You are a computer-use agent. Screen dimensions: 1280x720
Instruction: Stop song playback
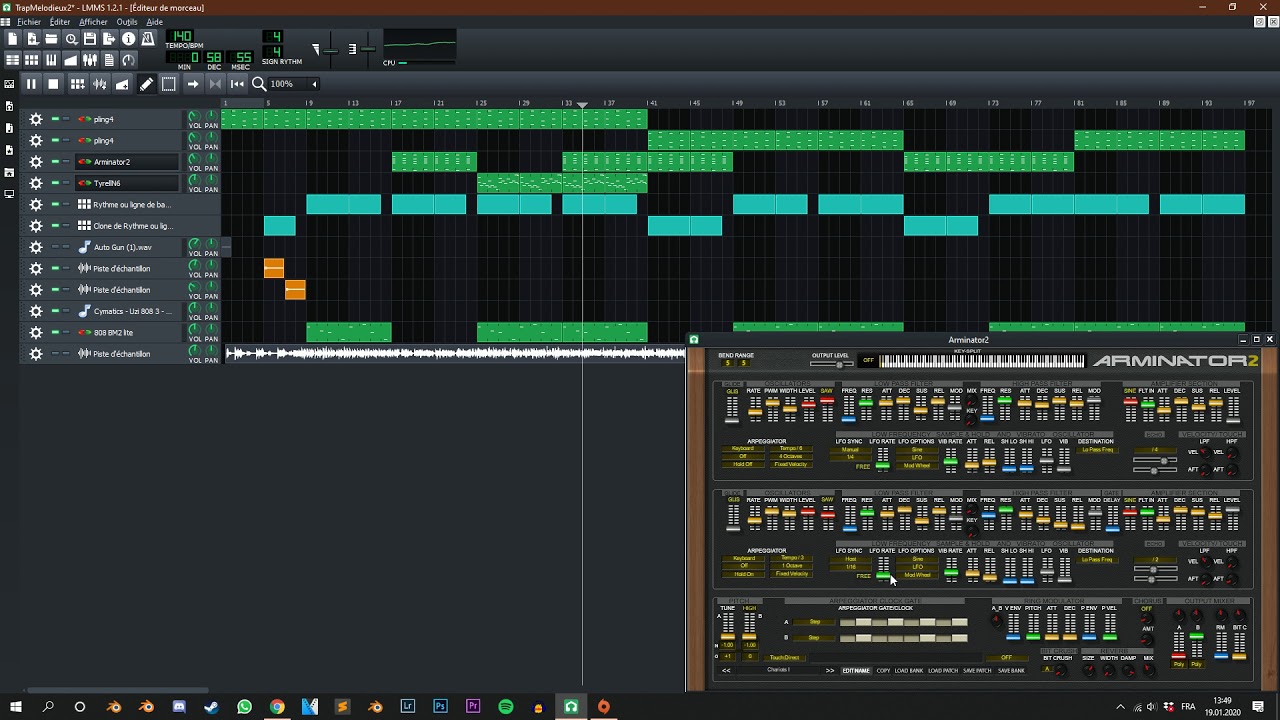tap(53, 84)
